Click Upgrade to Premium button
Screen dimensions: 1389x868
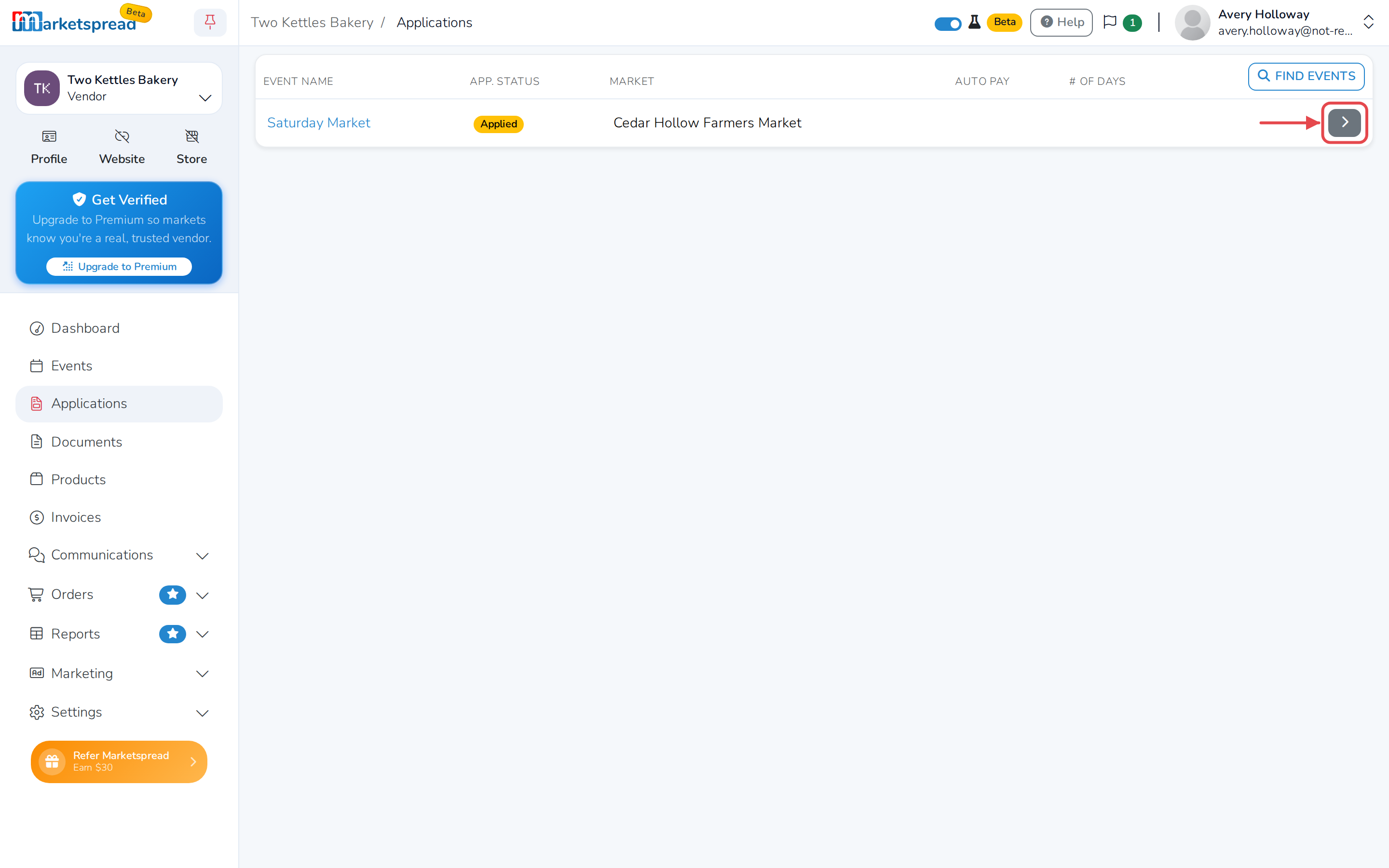click(119, 266)
